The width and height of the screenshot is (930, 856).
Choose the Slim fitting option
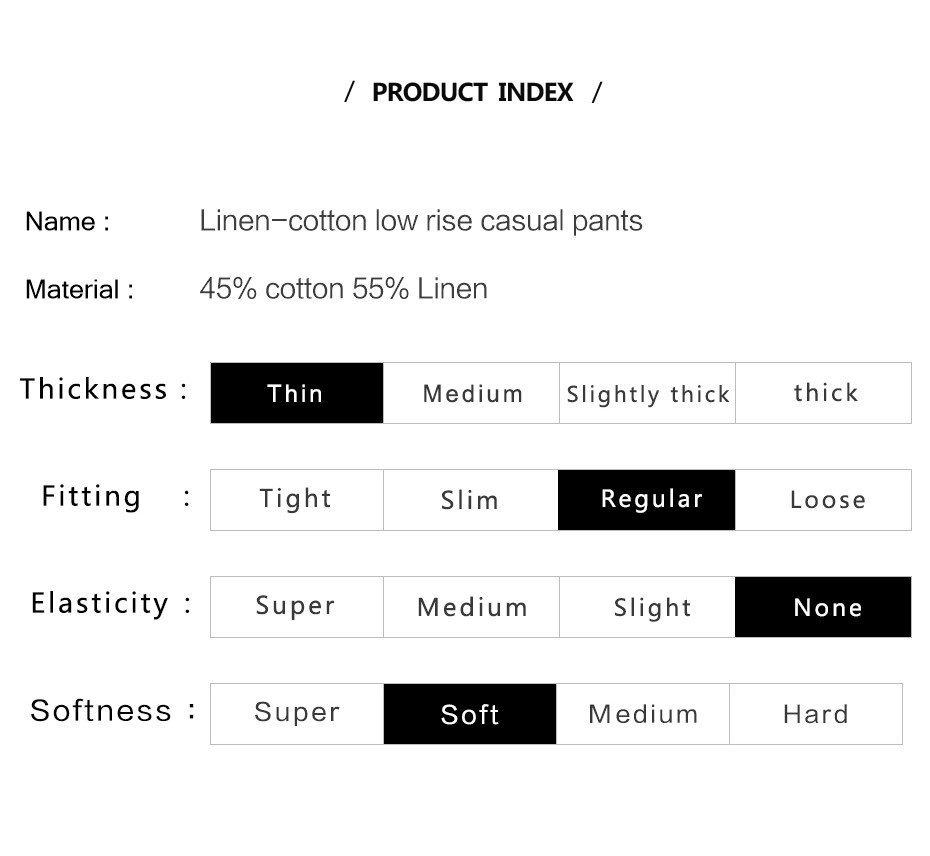coord(471,499)
